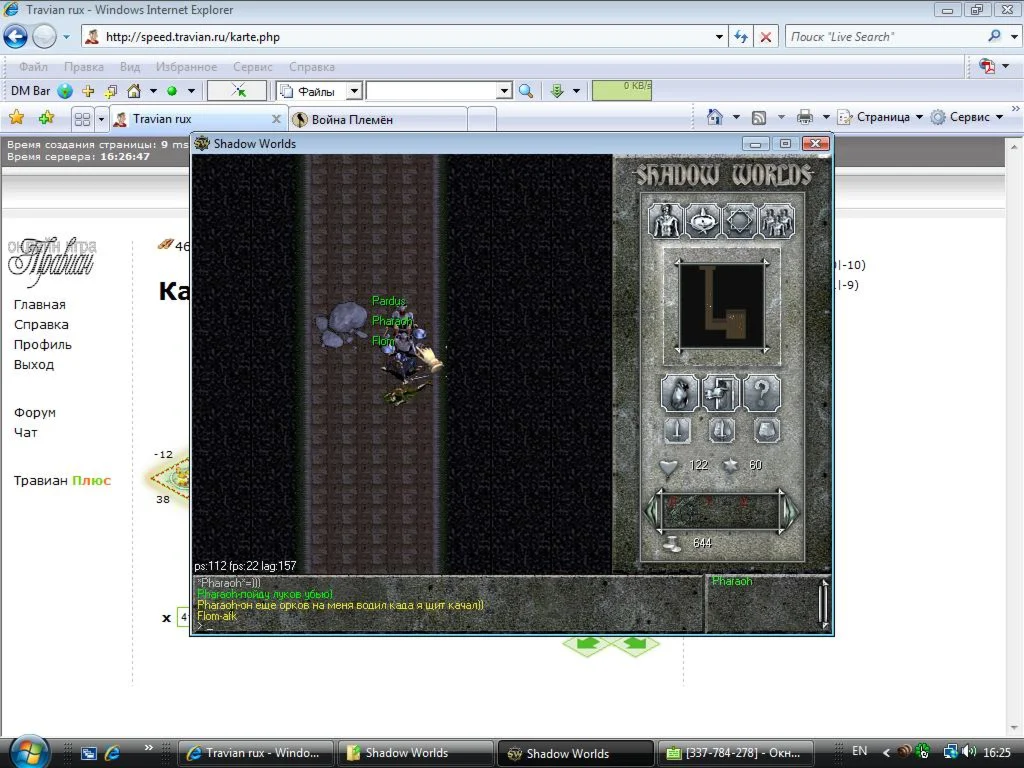The image size is (1024, 768).
Task: Open the party members icon
Action: tap(778, 220)
